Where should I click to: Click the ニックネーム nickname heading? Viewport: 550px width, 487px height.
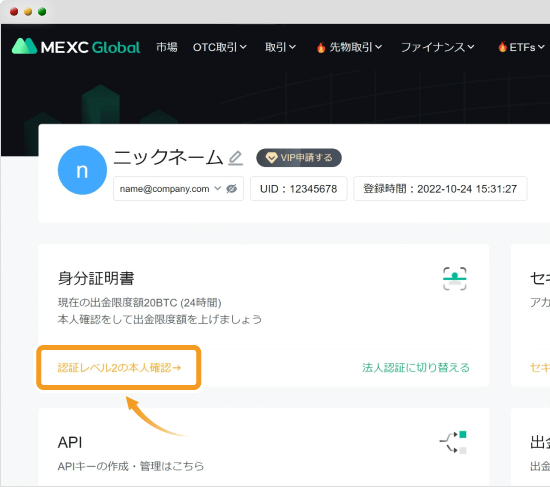point(168,157)
